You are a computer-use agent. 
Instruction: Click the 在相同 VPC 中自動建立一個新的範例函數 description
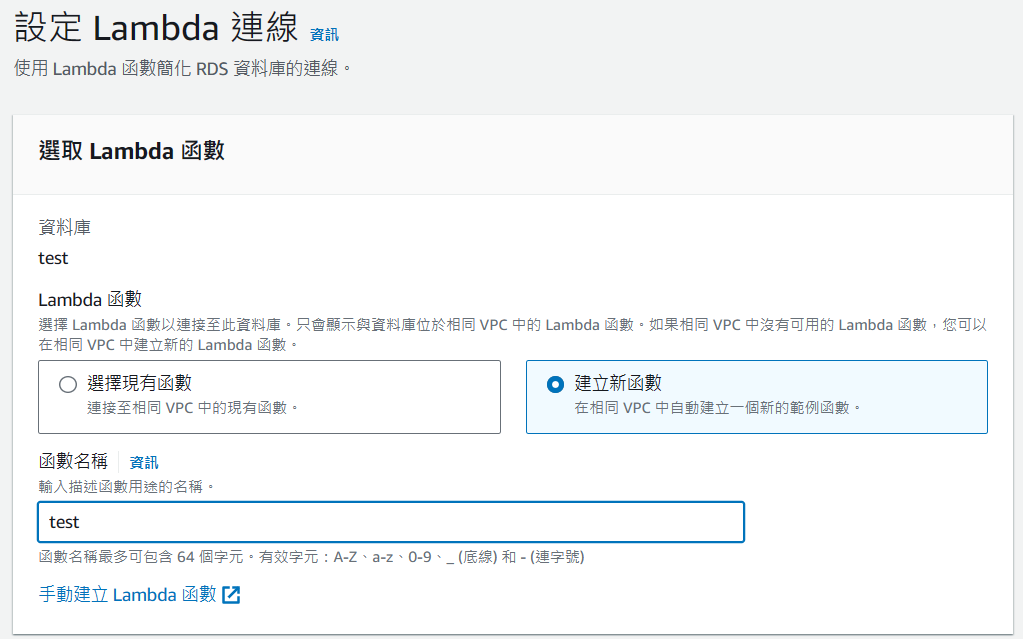pos(718,408)
